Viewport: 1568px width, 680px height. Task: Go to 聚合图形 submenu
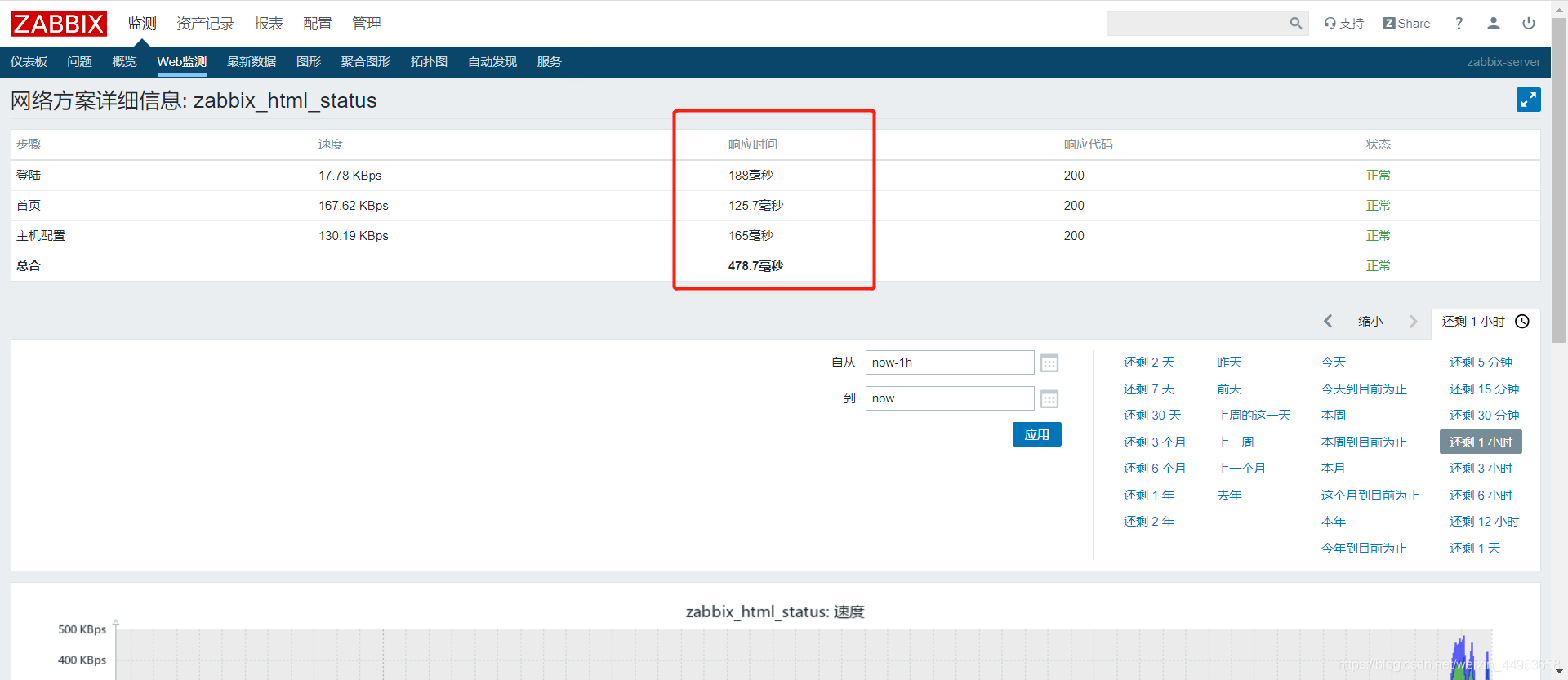tap(366, 62)
